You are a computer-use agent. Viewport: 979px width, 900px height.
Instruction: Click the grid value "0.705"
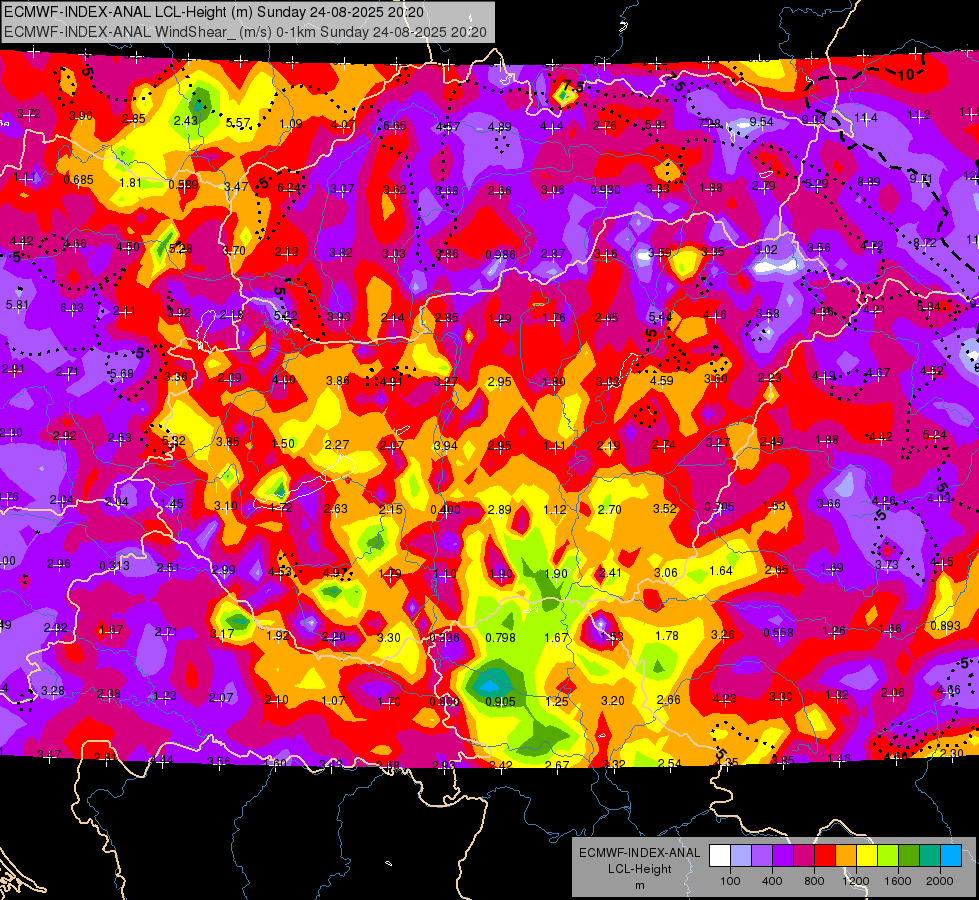[719, 507]
